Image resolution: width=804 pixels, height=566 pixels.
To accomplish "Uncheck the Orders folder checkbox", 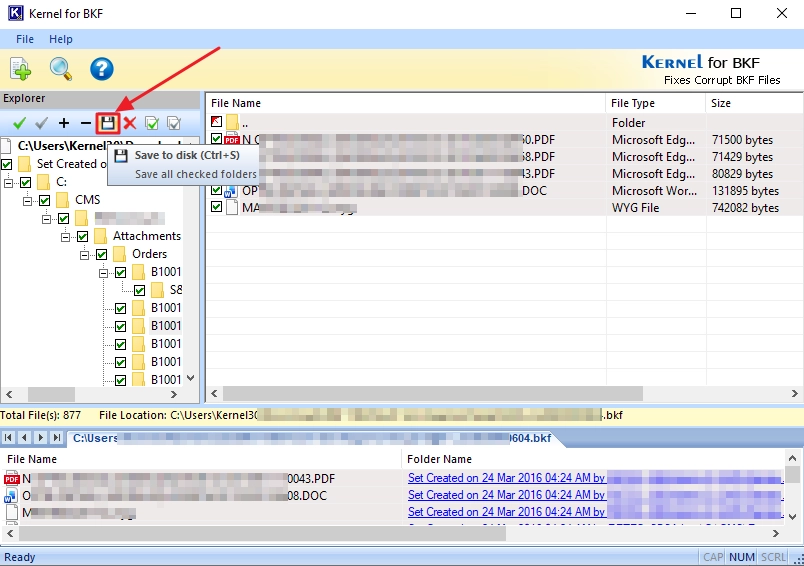I will pos(102,254).
